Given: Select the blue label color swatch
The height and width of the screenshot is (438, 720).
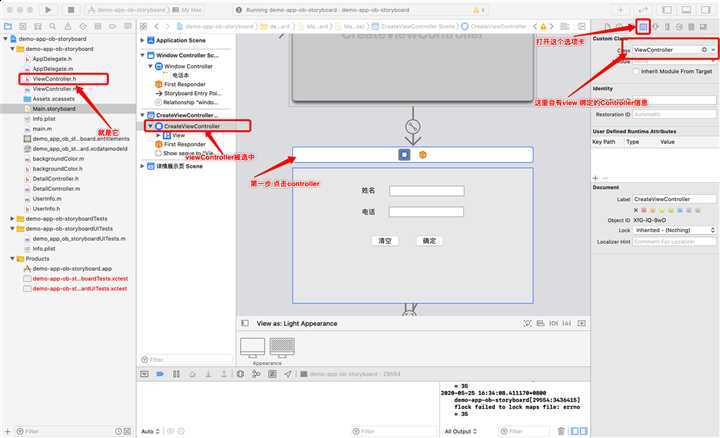Looking at the screenshot, I should click(x=680, y=210).
